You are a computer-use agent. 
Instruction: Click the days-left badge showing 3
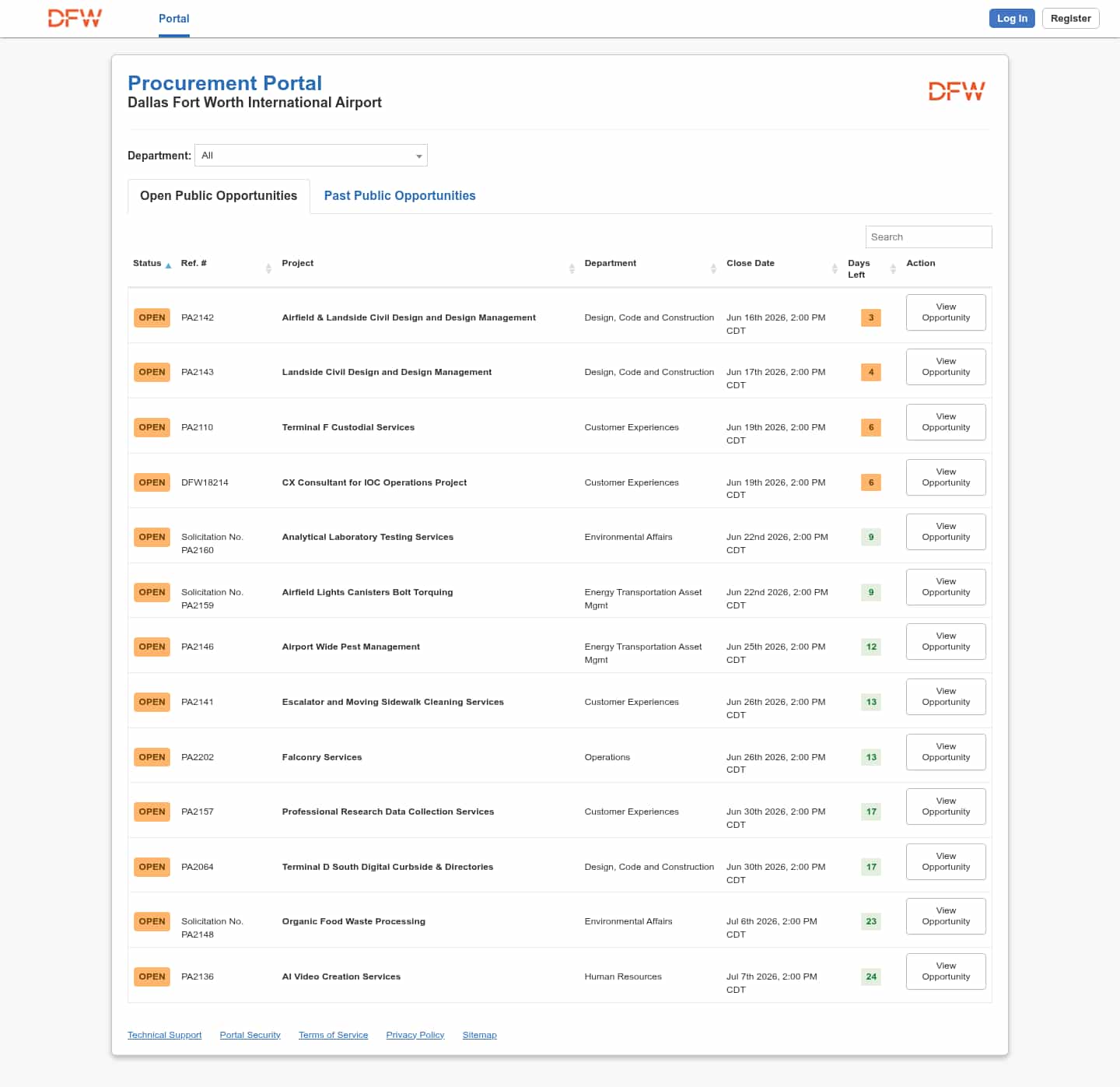pos(871,317)
